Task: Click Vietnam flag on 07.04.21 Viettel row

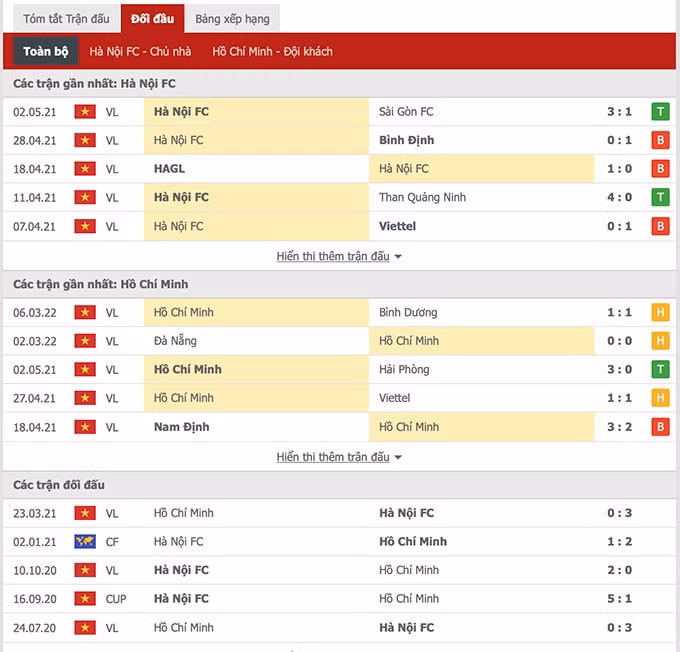Action: [x=85, y=226]
